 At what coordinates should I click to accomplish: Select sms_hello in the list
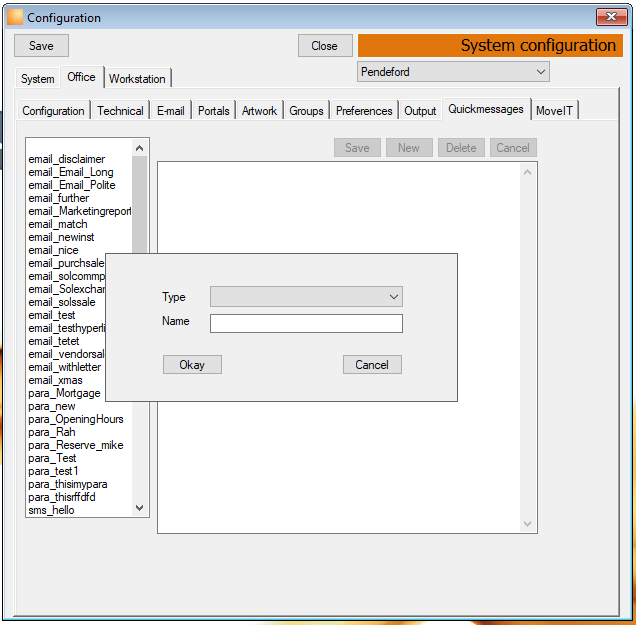(x=51, y=510)
